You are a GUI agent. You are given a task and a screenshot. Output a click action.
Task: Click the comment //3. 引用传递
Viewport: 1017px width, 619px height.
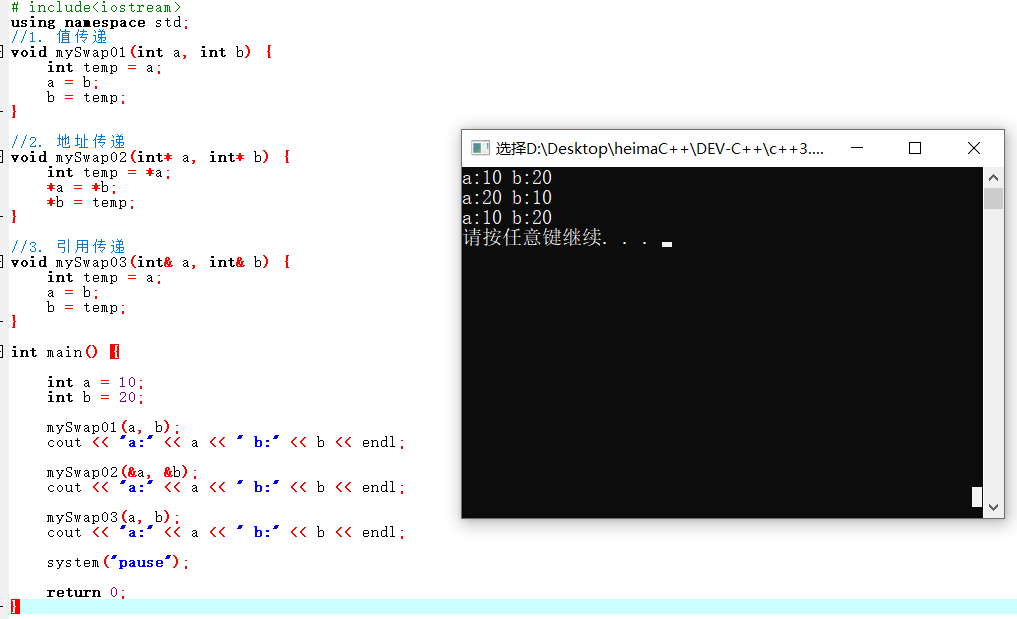[x=68, y=247]
